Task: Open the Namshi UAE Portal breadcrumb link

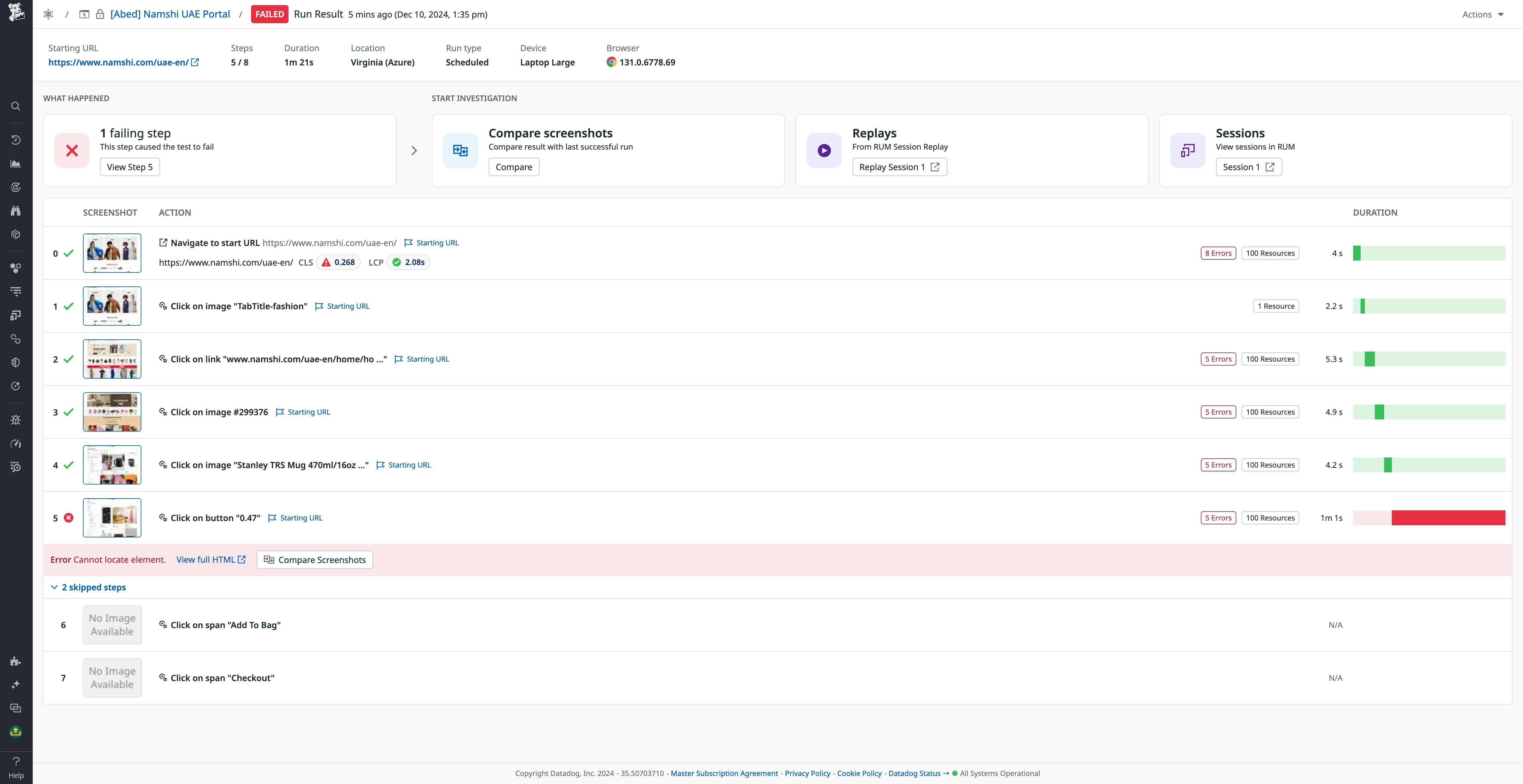Action: (170, 14)
